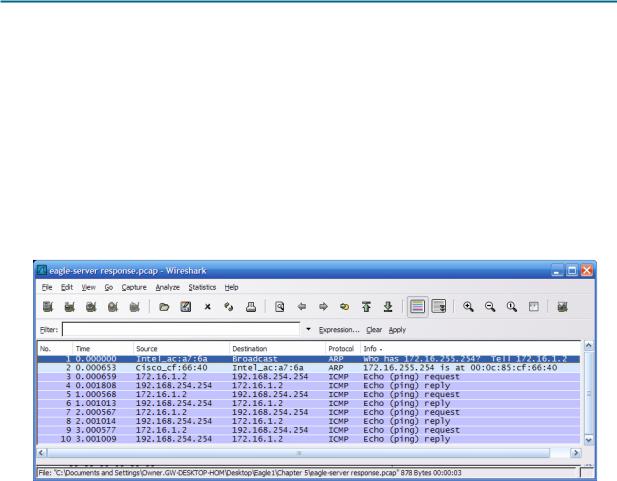Select packet 5 at time 1.000568

pyautogui.click(x=309, y=394)
